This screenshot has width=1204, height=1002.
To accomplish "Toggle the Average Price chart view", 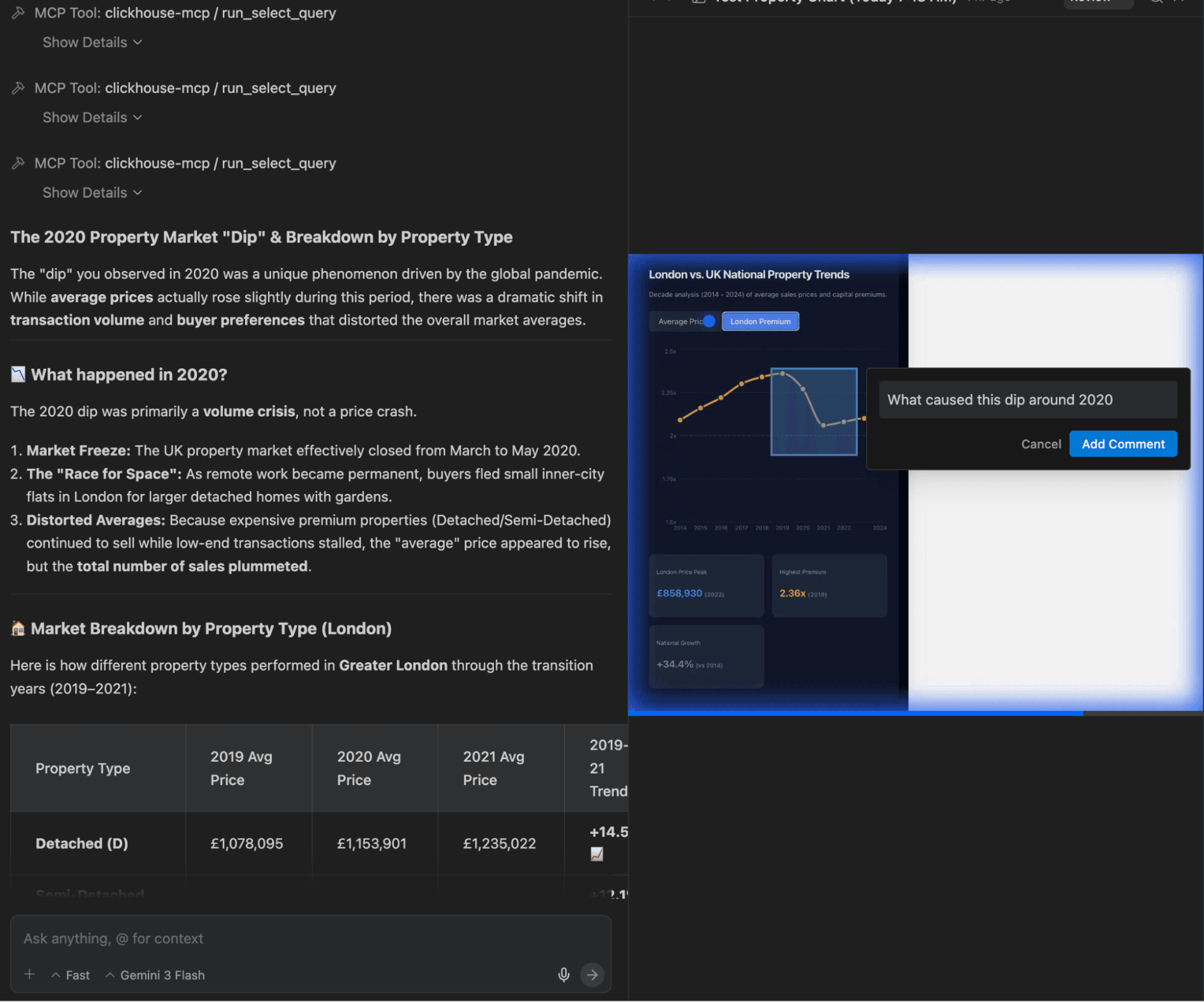I will click(x=681, y=321).
